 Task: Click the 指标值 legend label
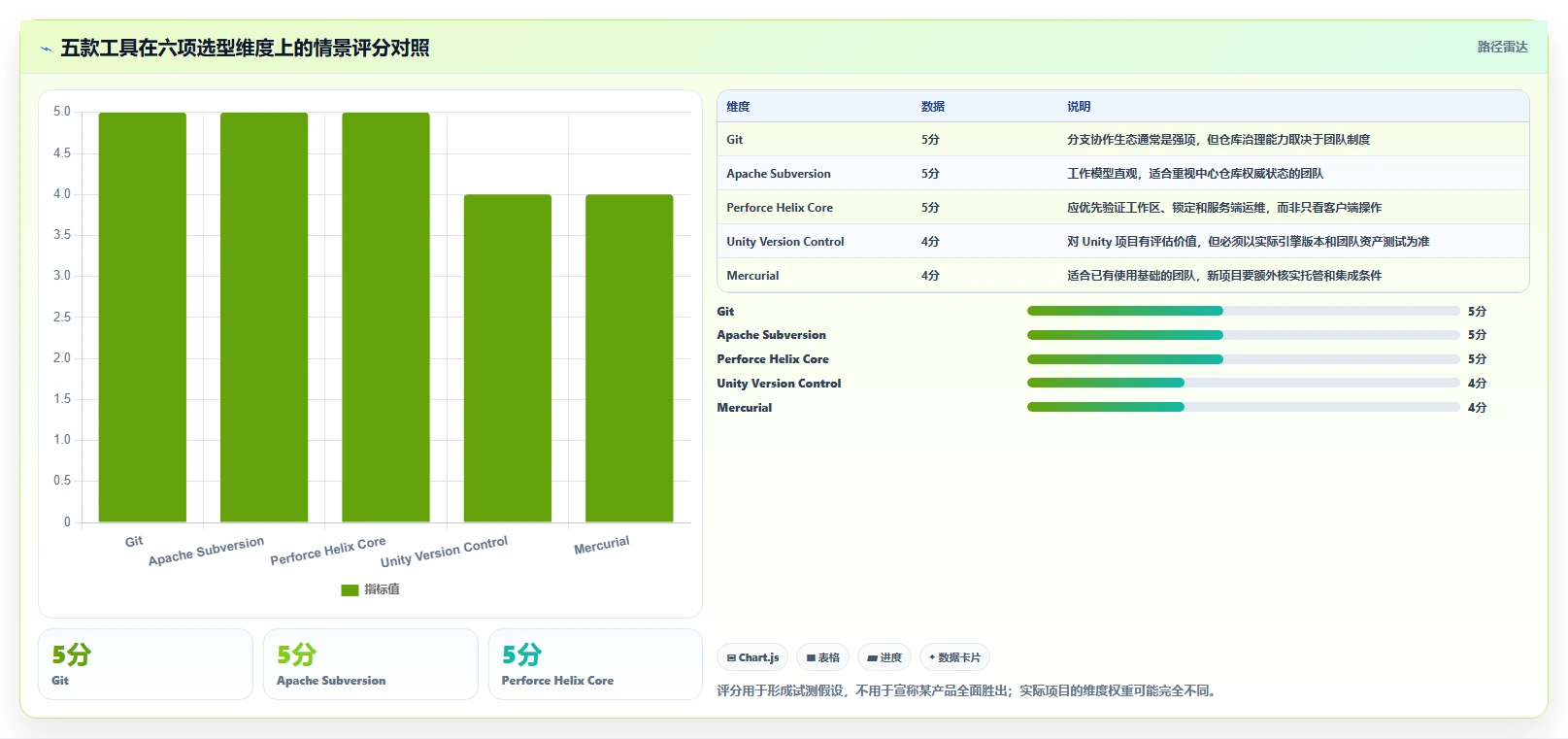[382, 589]
